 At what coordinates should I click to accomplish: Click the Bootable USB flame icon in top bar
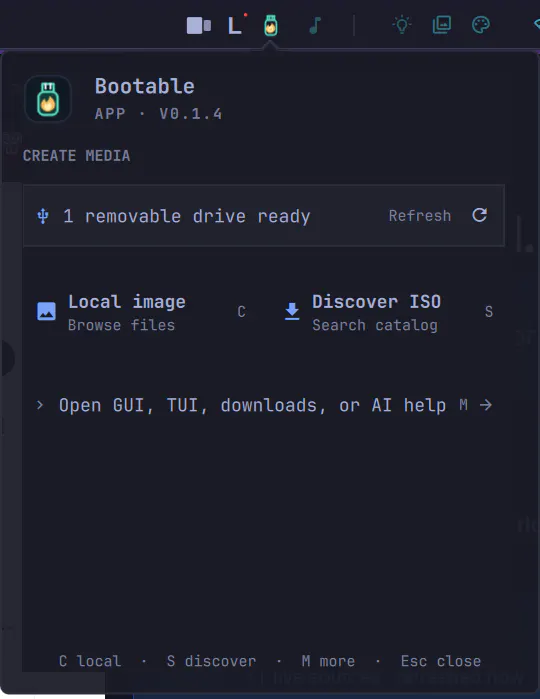point(271,25)
